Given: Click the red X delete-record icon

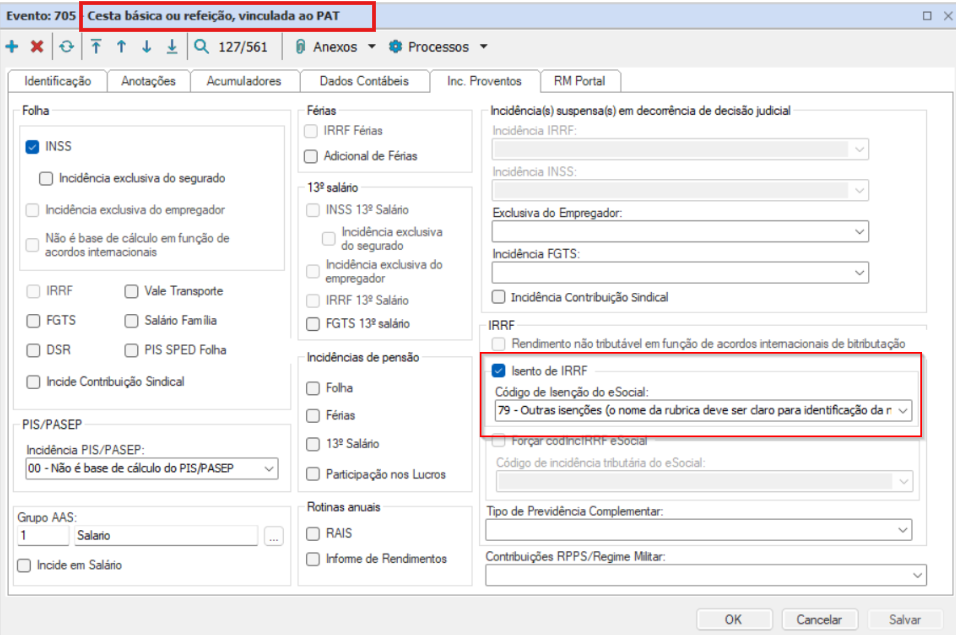Looking at the screenshot, I should point(37,47).
